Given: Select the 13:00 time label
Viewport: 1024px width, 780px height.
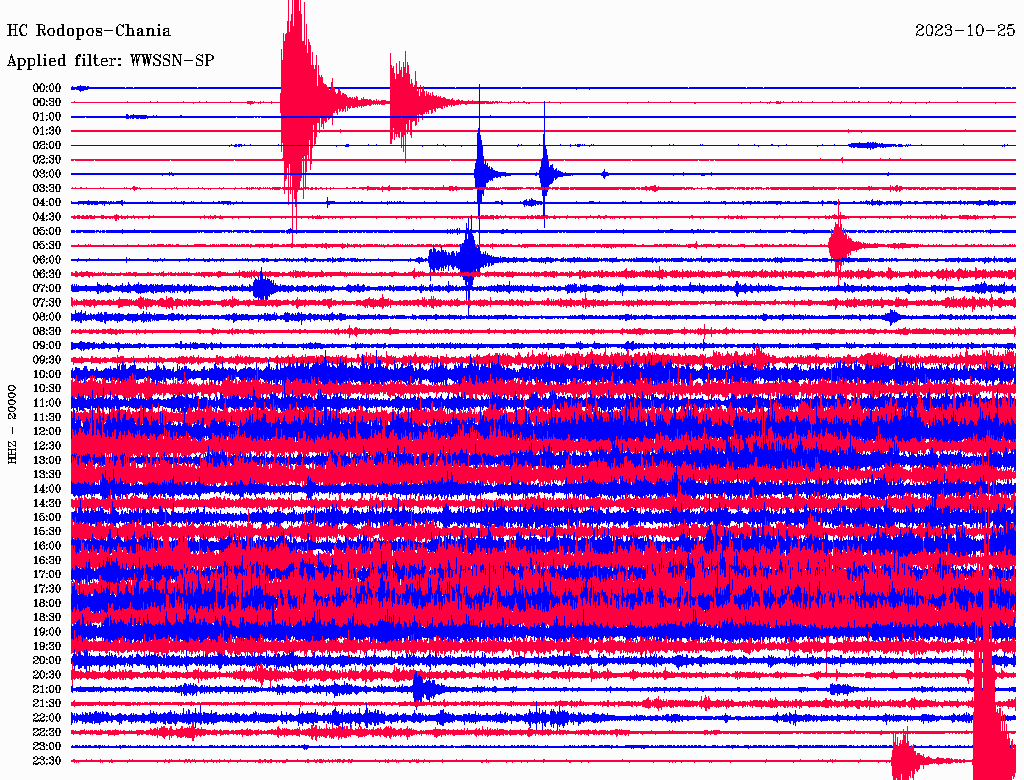Looking at the screenshot, I should pos(47,460).
